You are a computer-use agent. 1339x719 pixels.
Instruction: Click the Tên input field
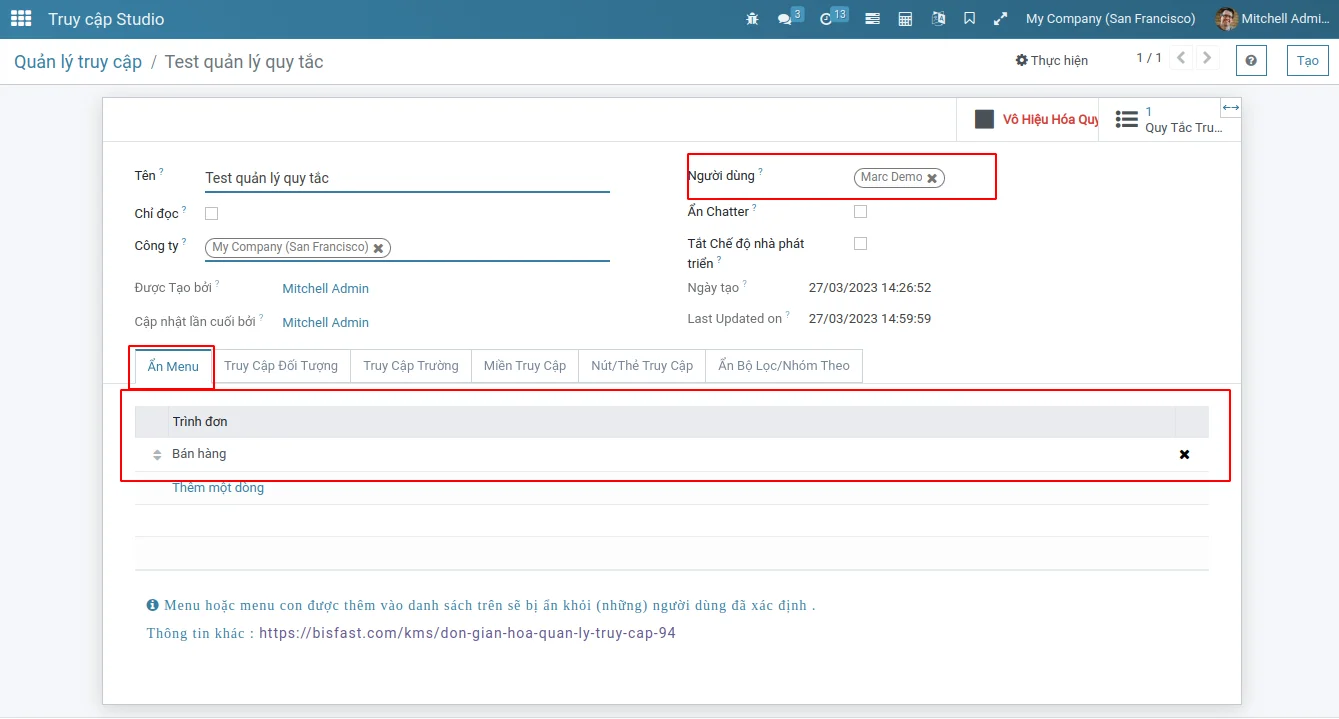[407, 178]
